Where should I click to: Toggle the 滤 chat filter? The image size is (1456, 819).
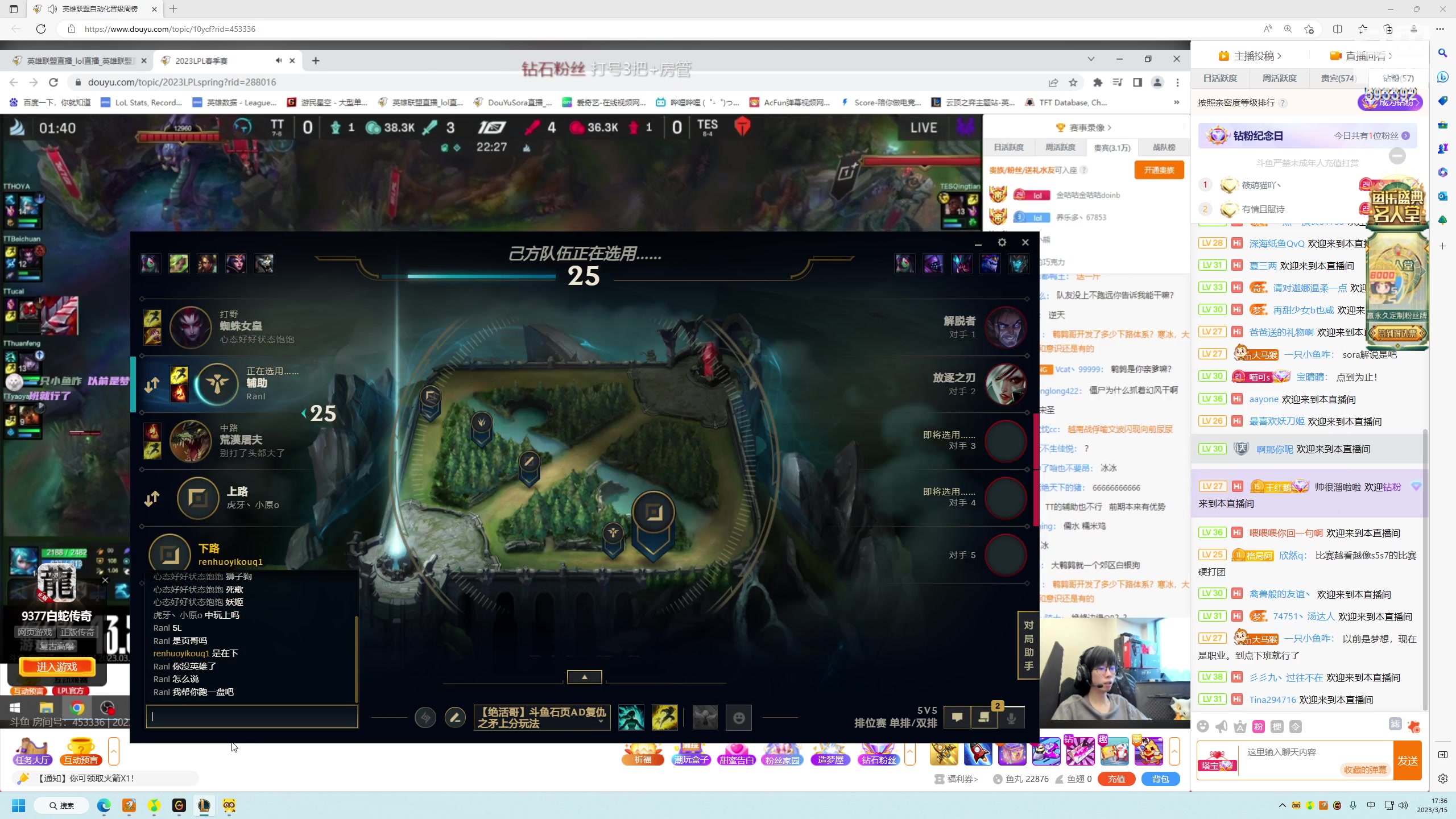1395,724
